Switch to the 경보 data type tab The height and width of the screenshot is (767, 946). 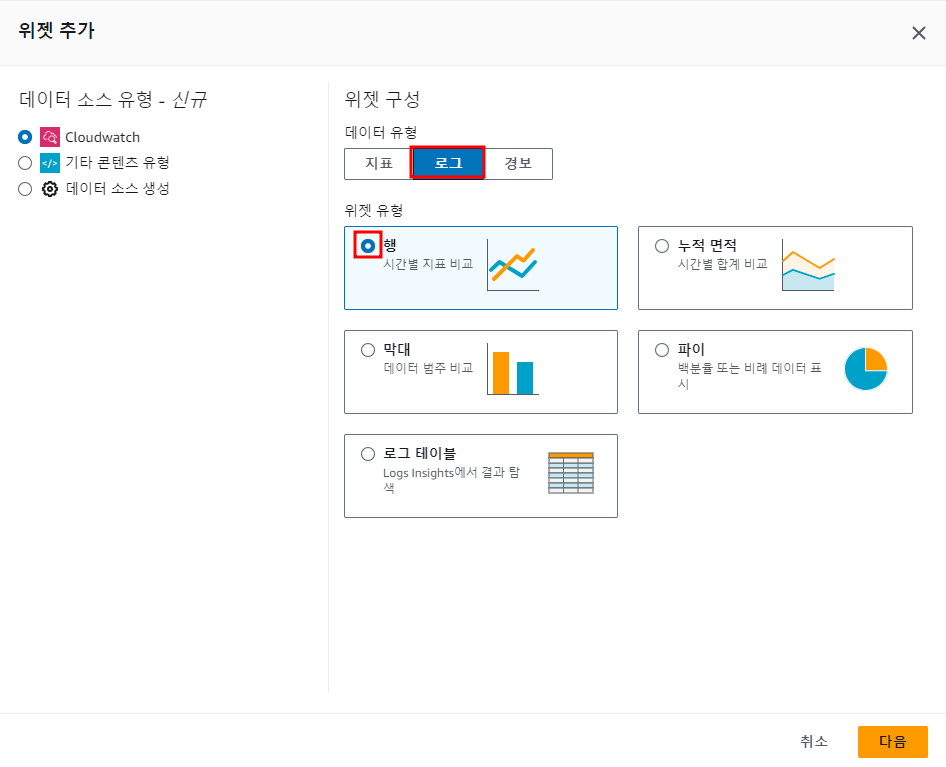(518, 164)
